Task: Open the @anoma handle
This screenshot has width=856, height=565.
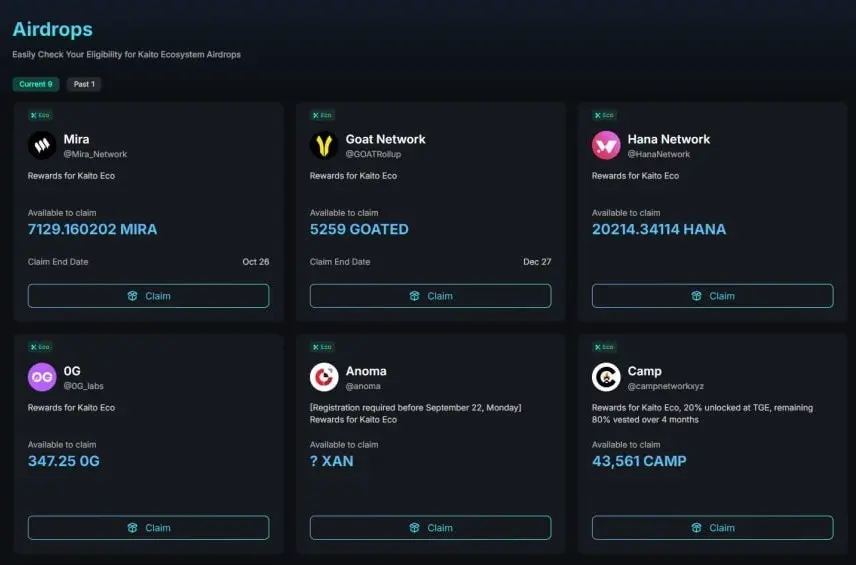Action: click(x=363, y=386)
